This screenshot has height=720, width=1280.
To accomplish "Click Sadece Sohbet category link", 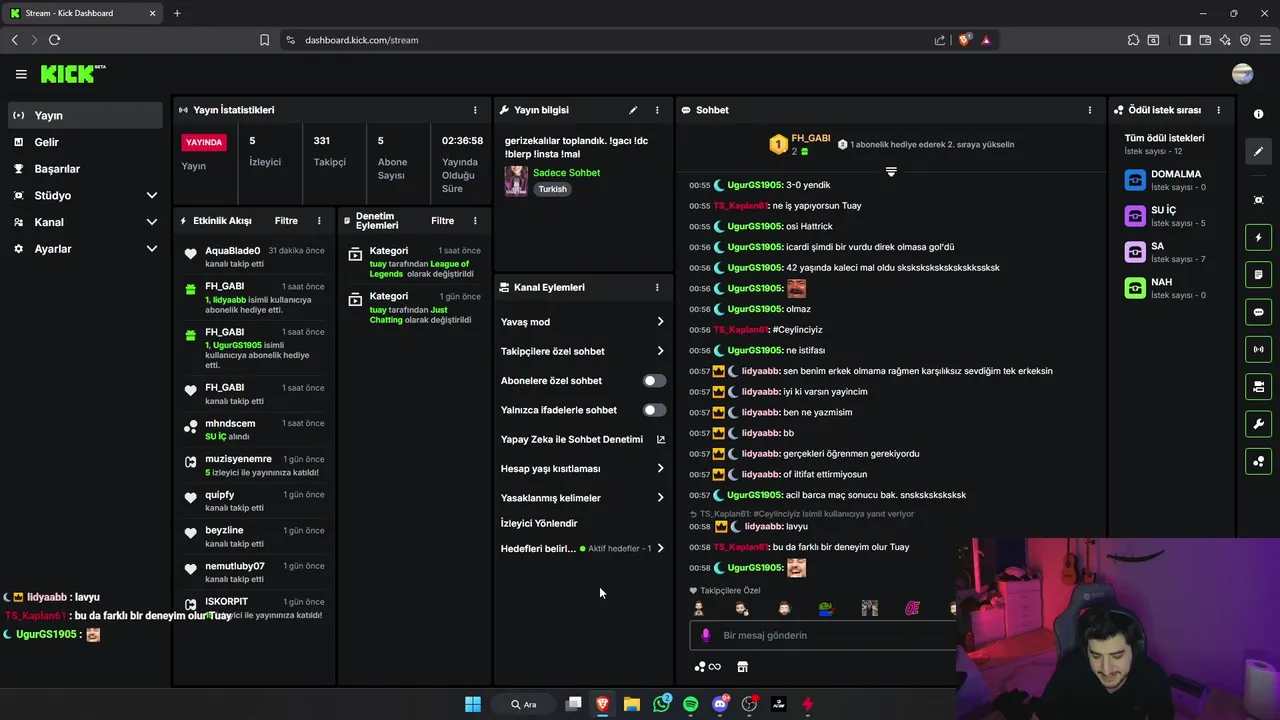I will pos(566,173).
